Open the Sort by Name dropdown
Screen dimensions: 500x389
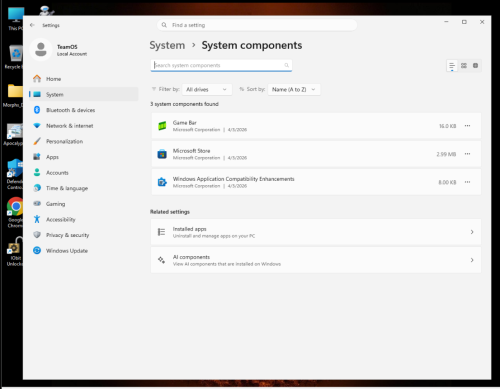(294, 89)
